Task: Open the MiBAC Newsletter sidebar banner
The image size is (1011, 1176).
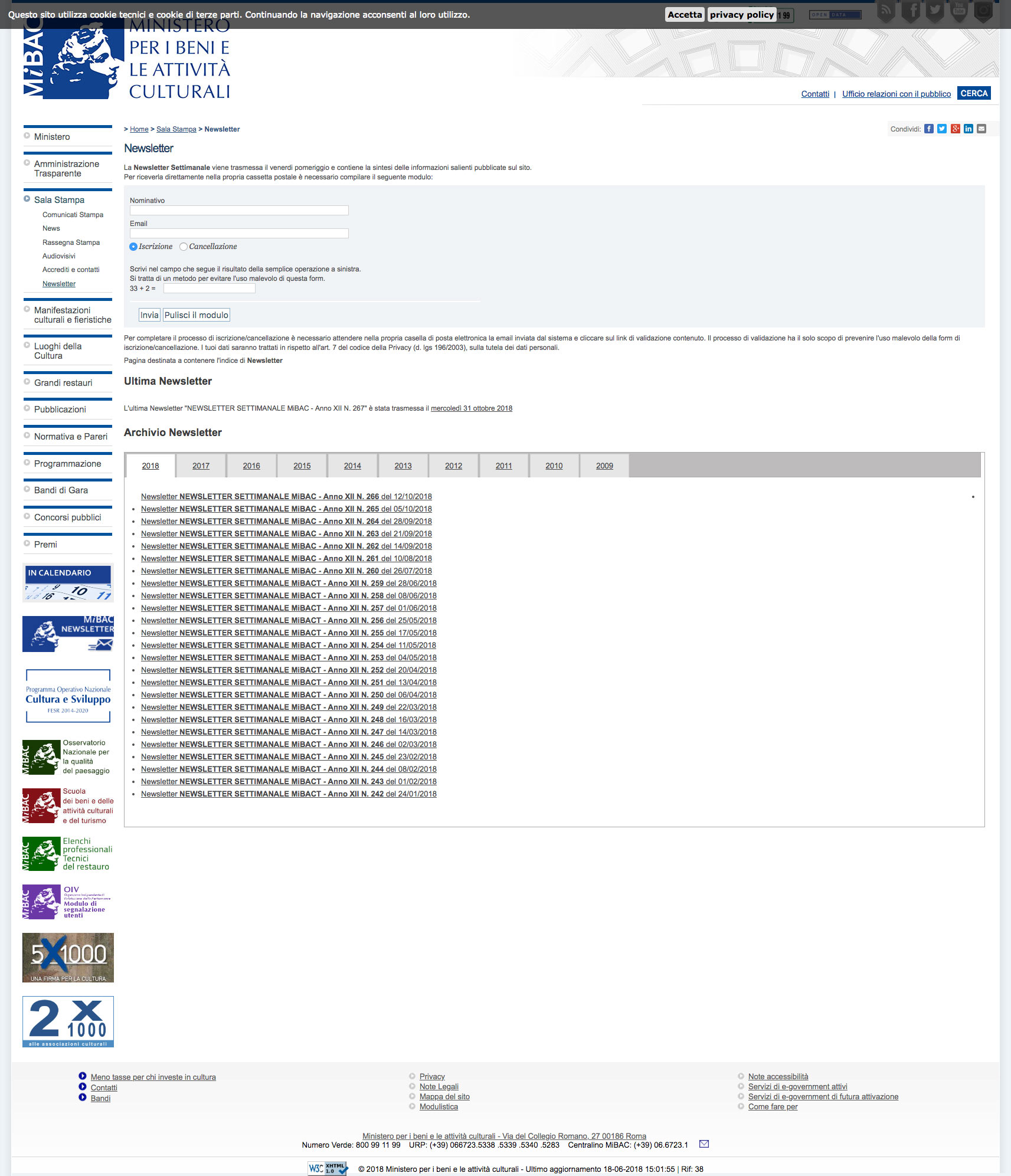Action: tap(68, 633)
